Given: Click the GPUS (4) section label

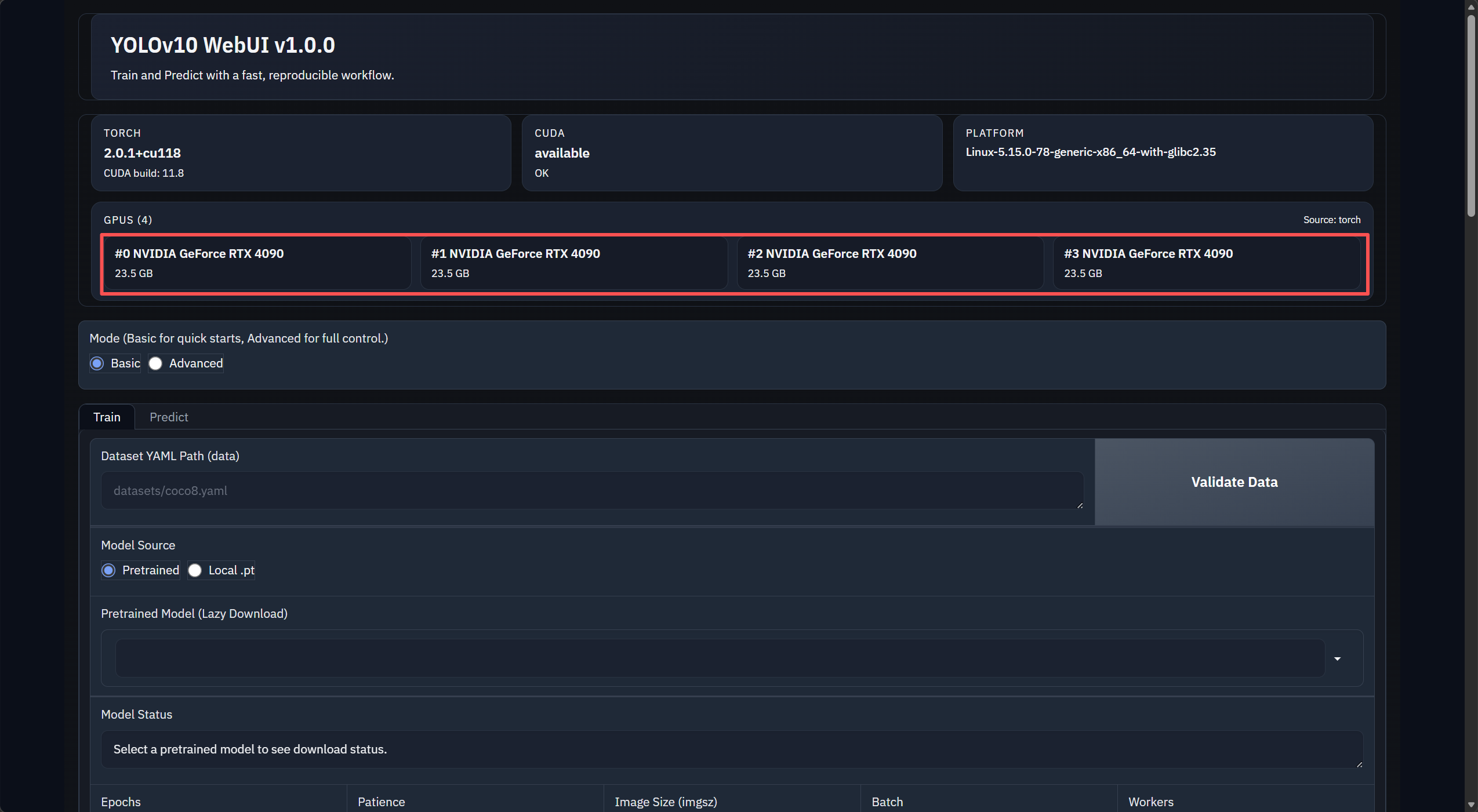Looking at the screenshot, I should (128, 220).
